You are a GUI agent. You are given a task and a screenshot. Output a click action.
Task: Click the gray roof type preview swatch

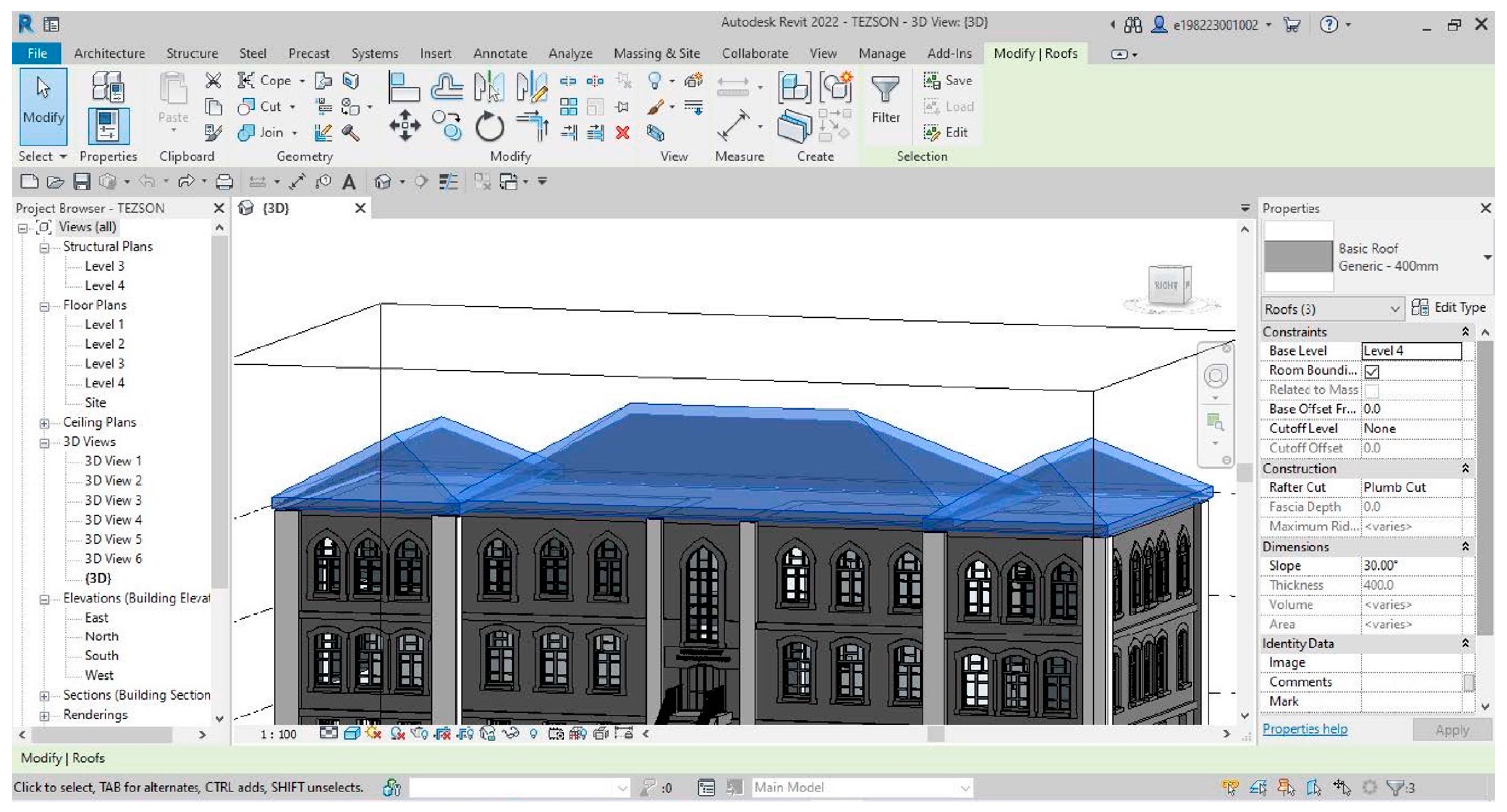[x=1298, y=257]
